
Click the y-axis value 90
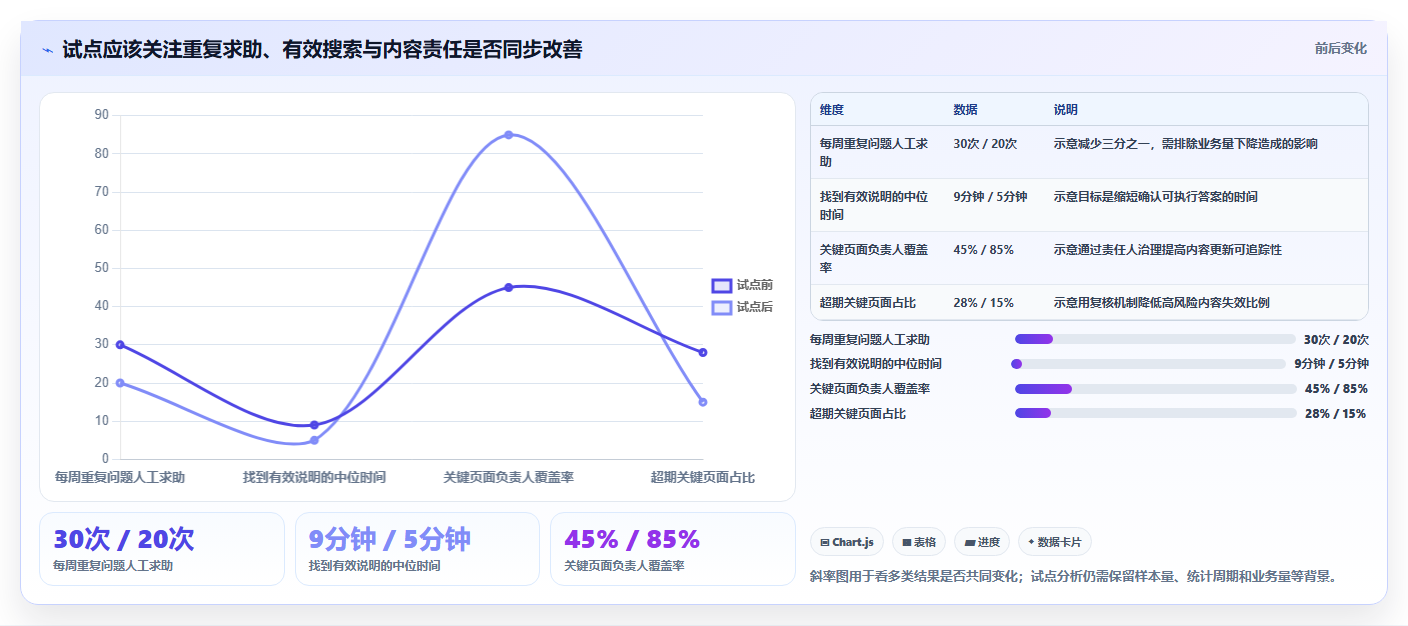coord(101,115)
